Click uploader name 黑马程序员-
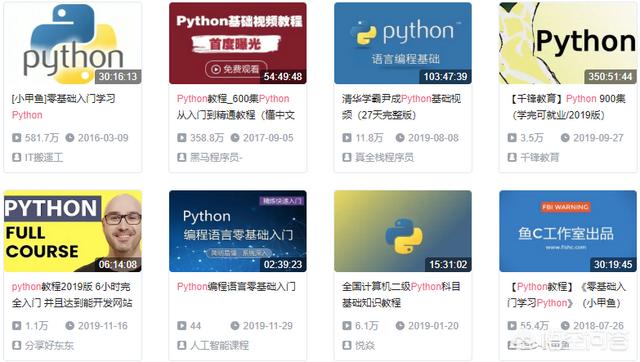The image size is (640, 362). pos(216,157)
